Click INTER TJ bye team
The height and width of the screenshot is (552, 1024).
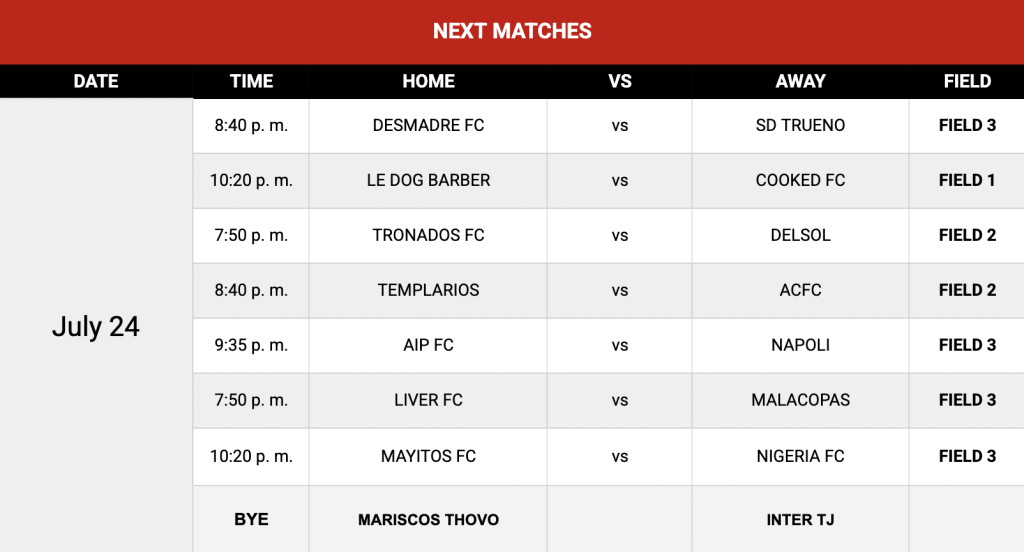click(801, 520)
